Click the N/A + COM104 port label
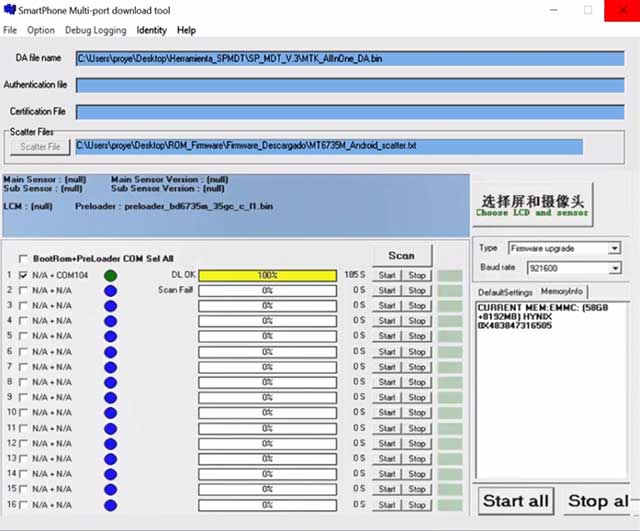The width and height of the screenshot is (640, 531). pyautogui.click(x=60, y=275)
